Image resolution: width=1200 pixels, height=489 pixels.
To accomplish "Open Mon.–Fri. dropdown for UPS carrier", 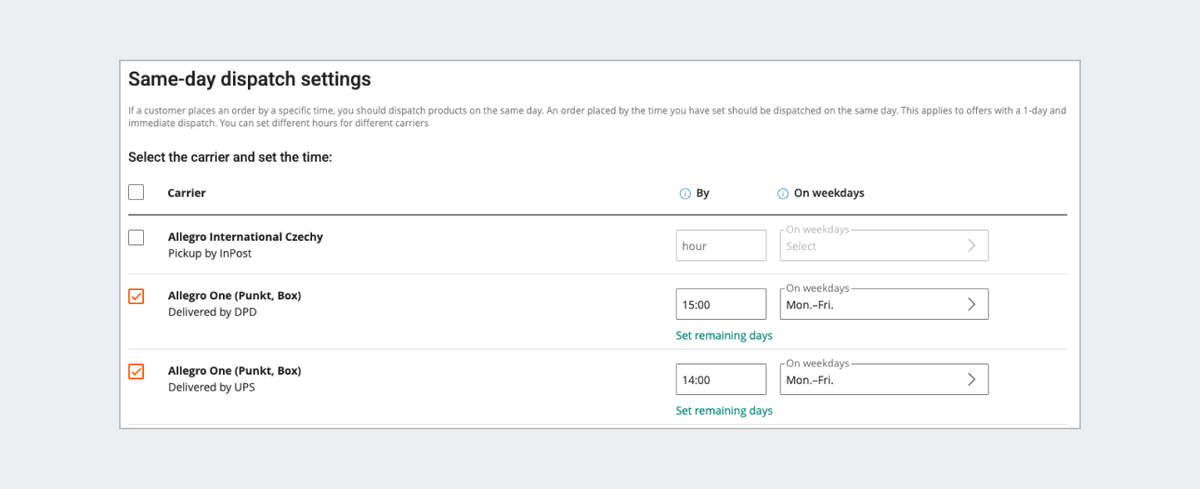I will click(870, 380).
